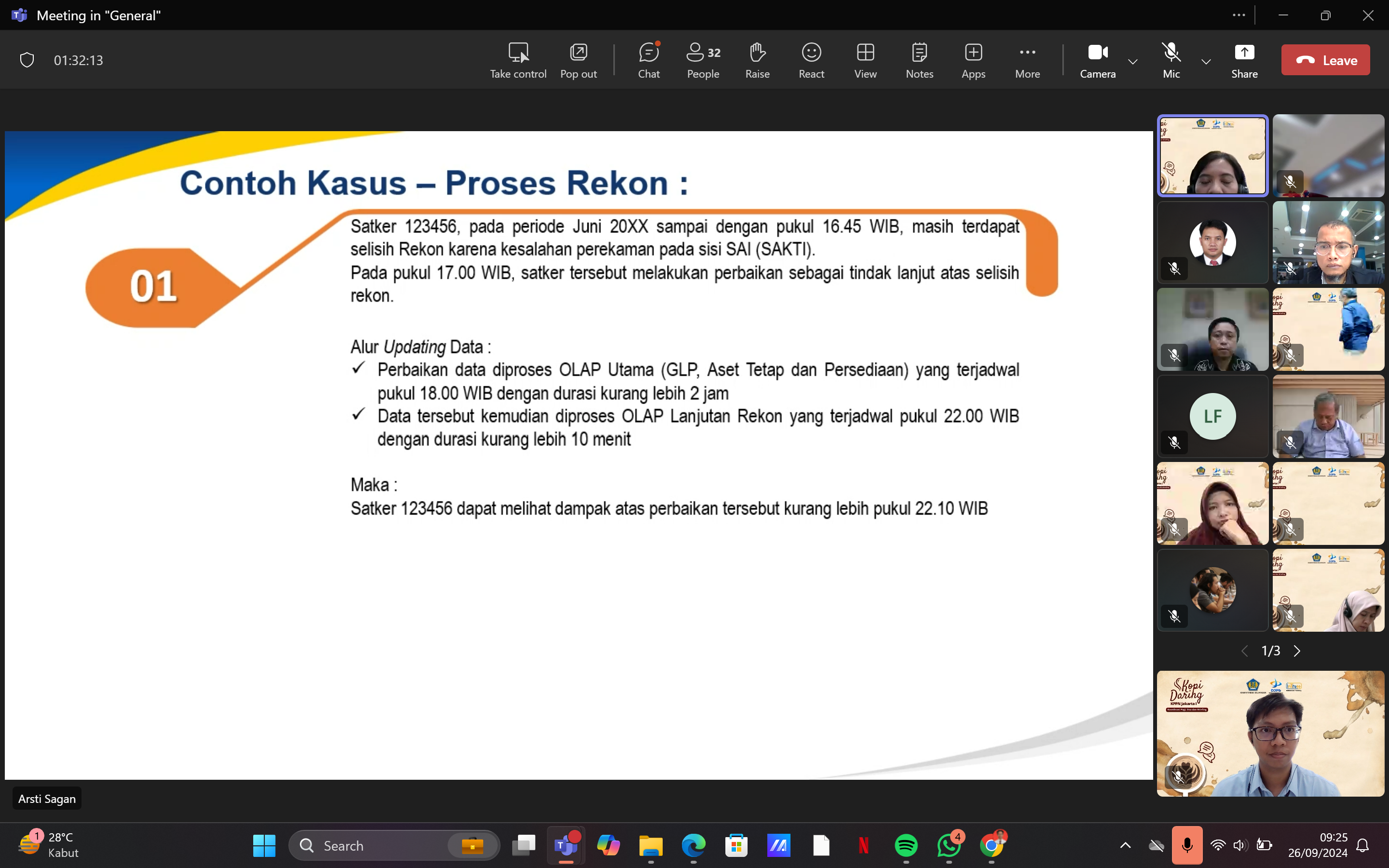Screen dimensions: 1389x868
Task: Expand the Mic options dropdown arrow
Action: [x=1206, y=61]
